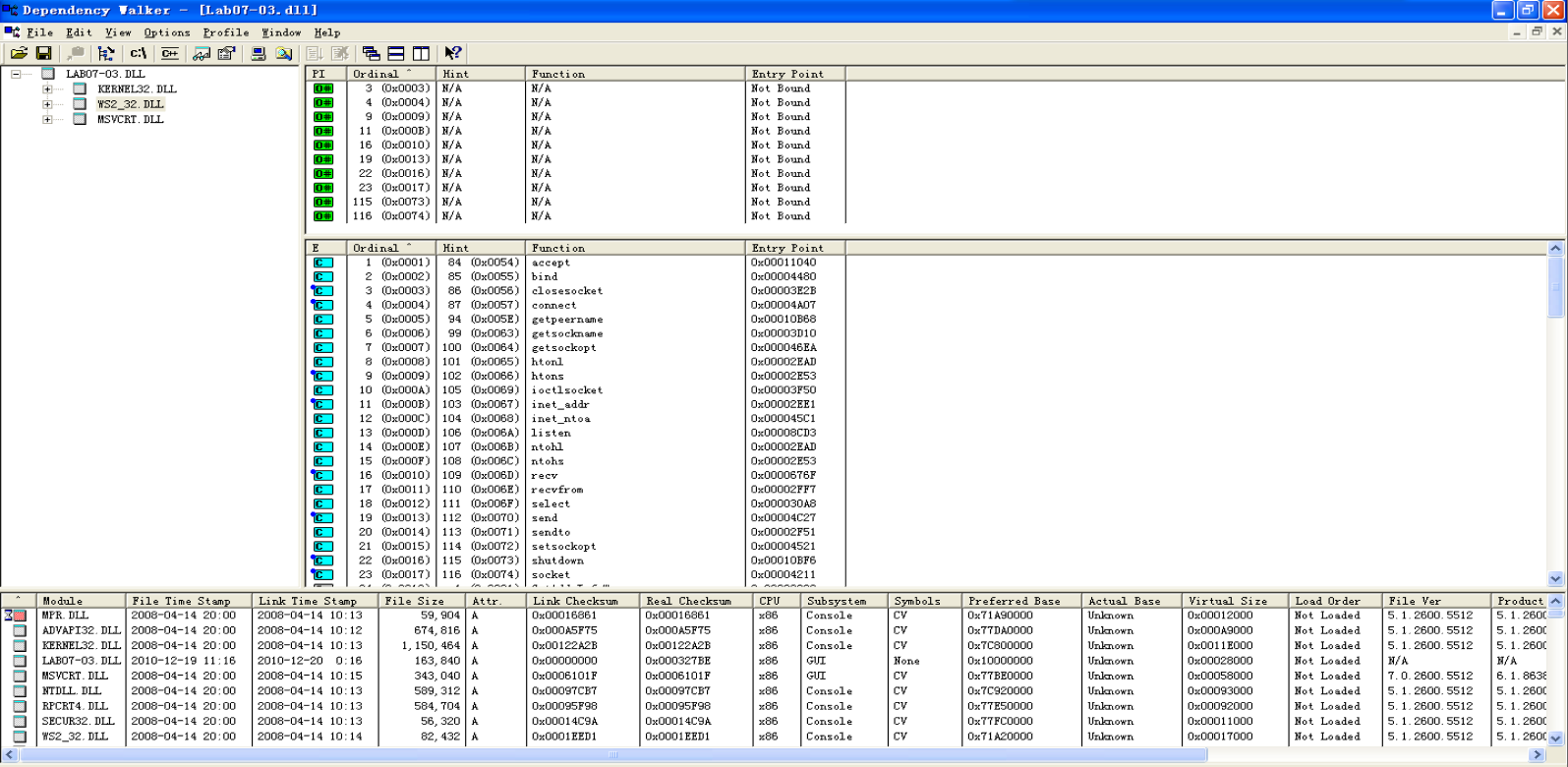Viewport: 1568px width, 767px height.
Task: Select the connect export row
Action: point(576,305)
